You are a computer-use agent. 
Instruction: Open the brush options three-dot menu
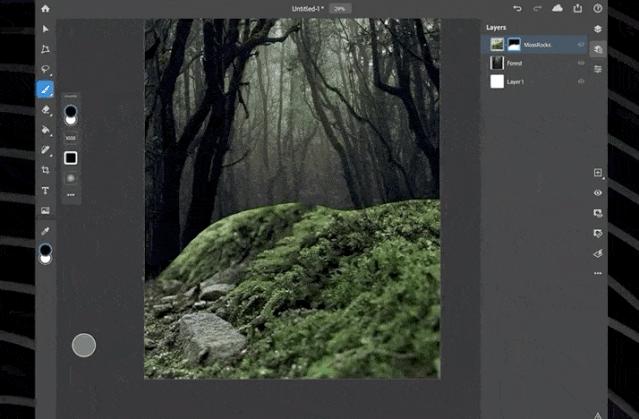pyautogui.click(x=71, y=195)
